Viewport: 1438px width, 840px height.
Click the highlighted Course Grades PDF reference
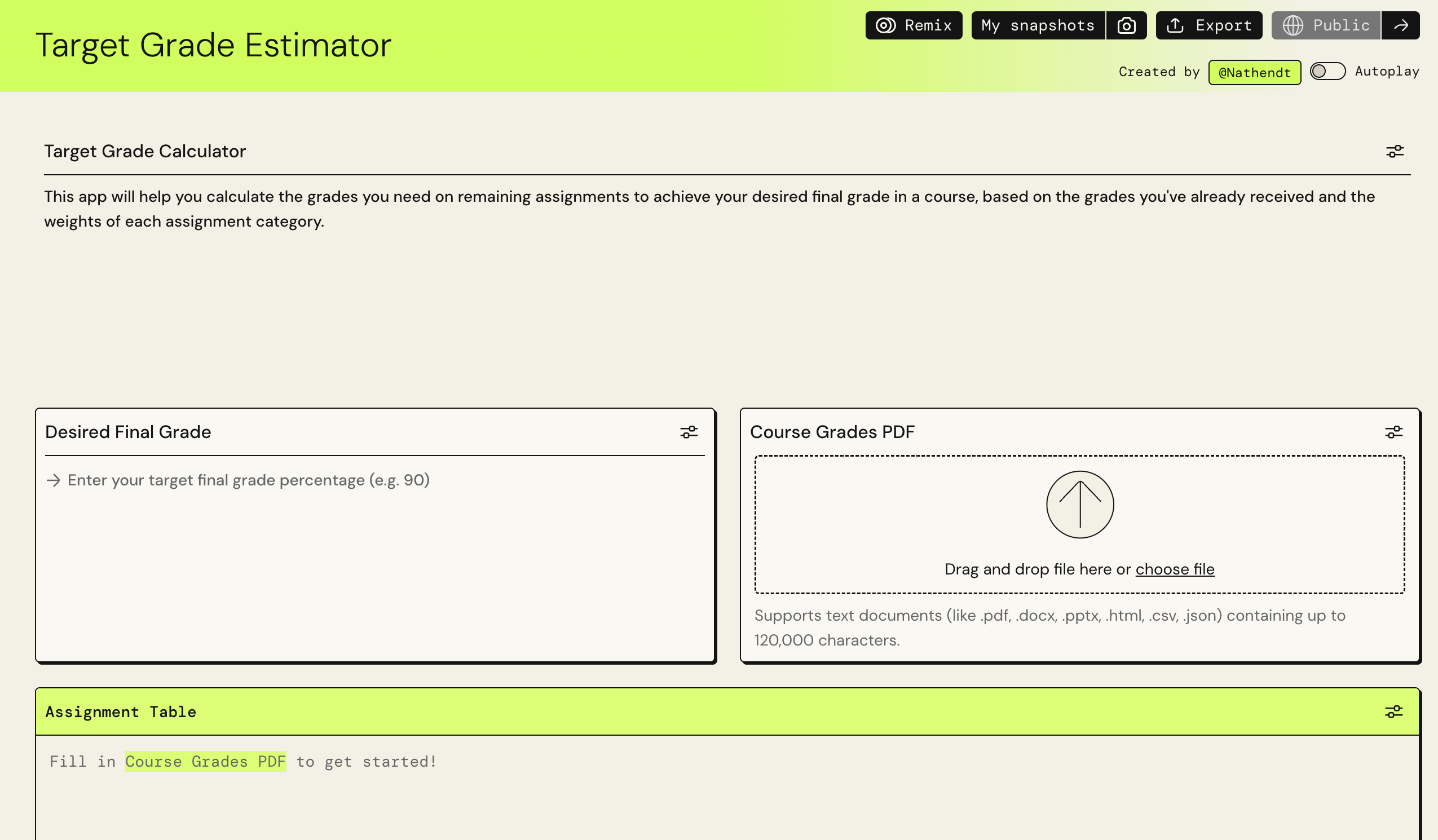(205, 761)
